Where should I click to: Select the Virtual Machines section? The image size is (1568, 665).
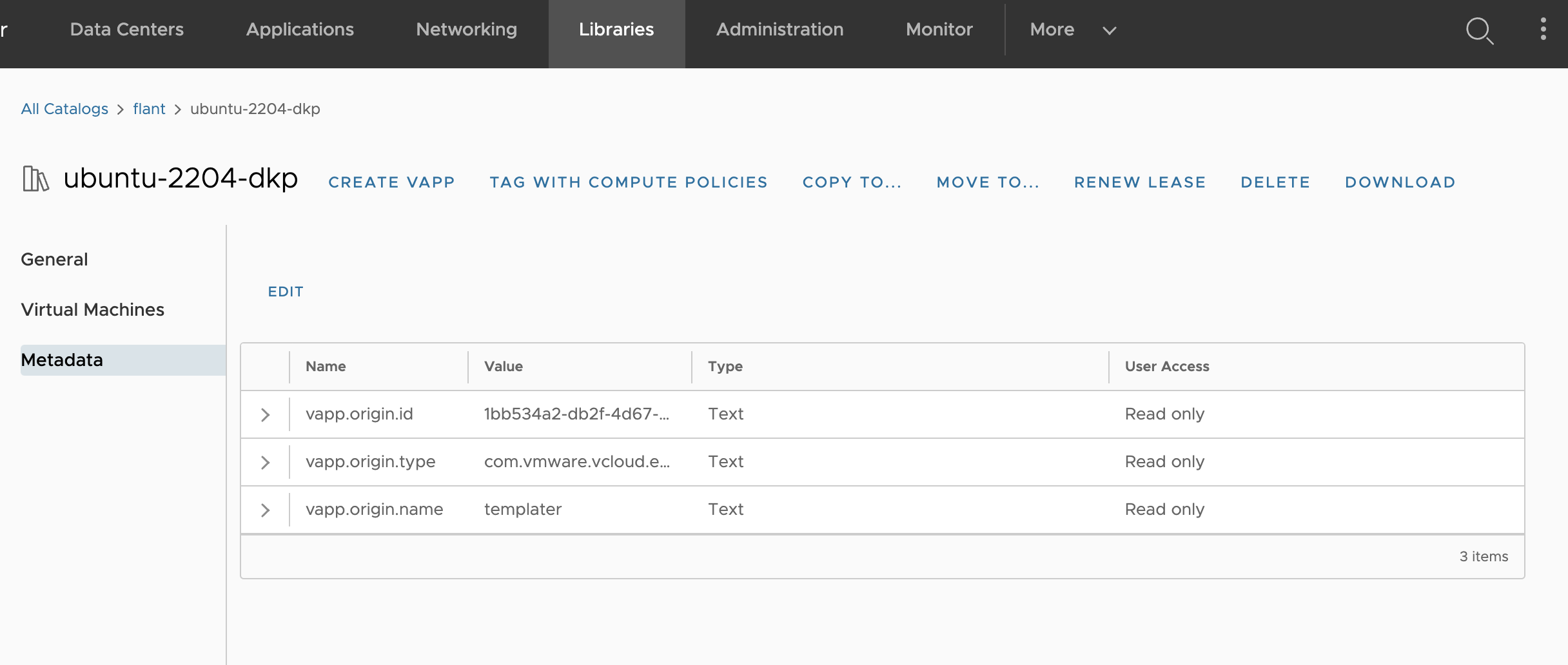[x=93, y=309]
